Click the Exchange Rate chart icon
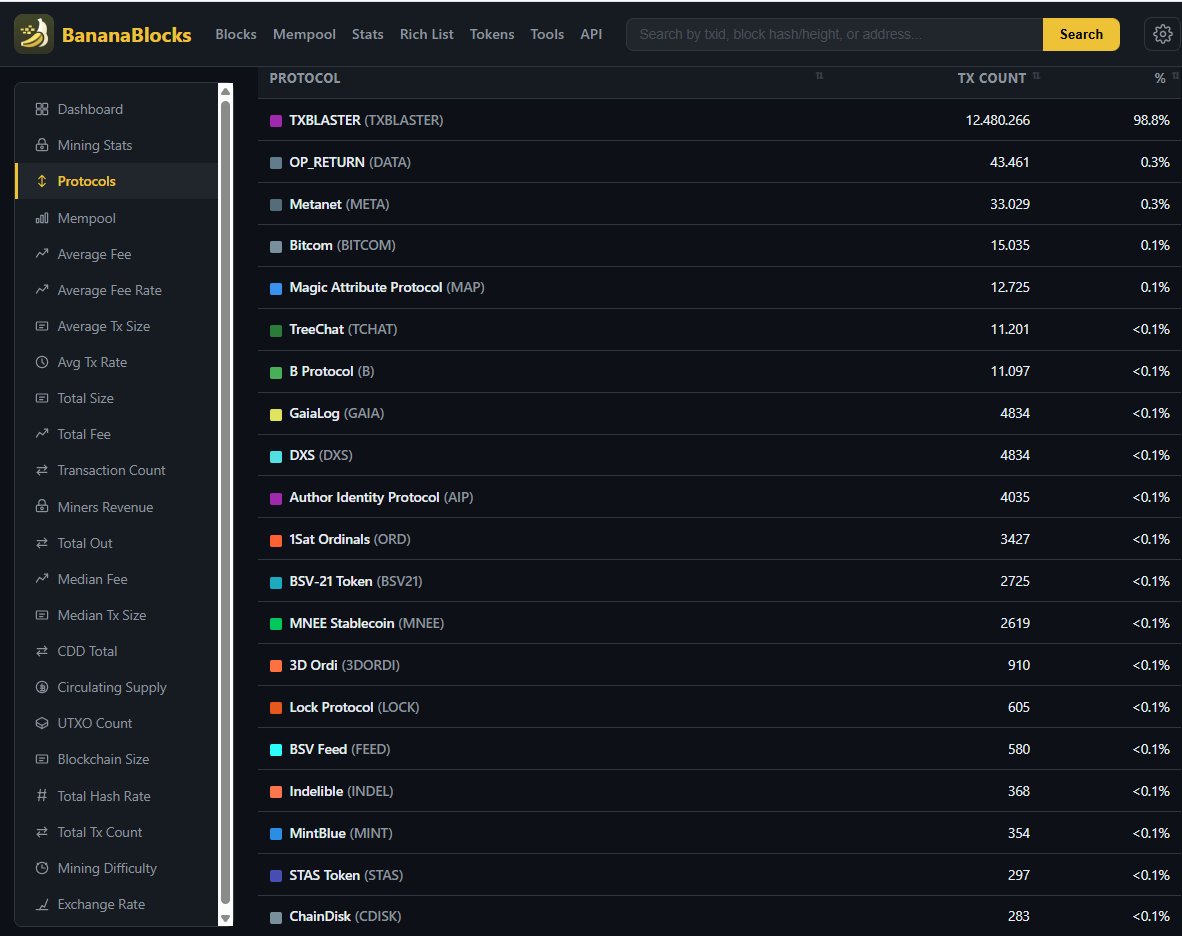 (x=41, y=904)
